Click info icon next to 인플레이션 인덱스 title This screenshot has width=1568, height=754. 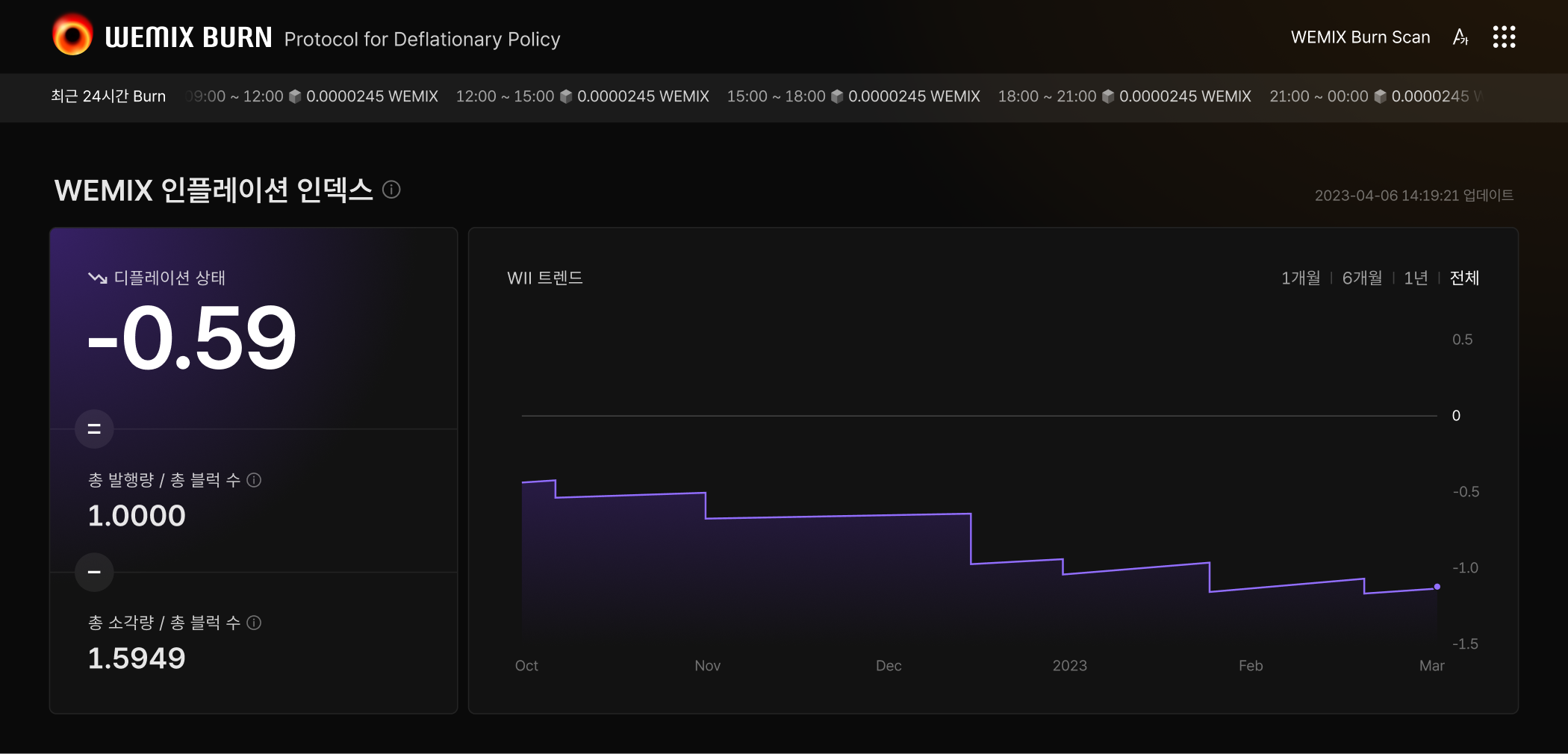[x=391, y=190]
